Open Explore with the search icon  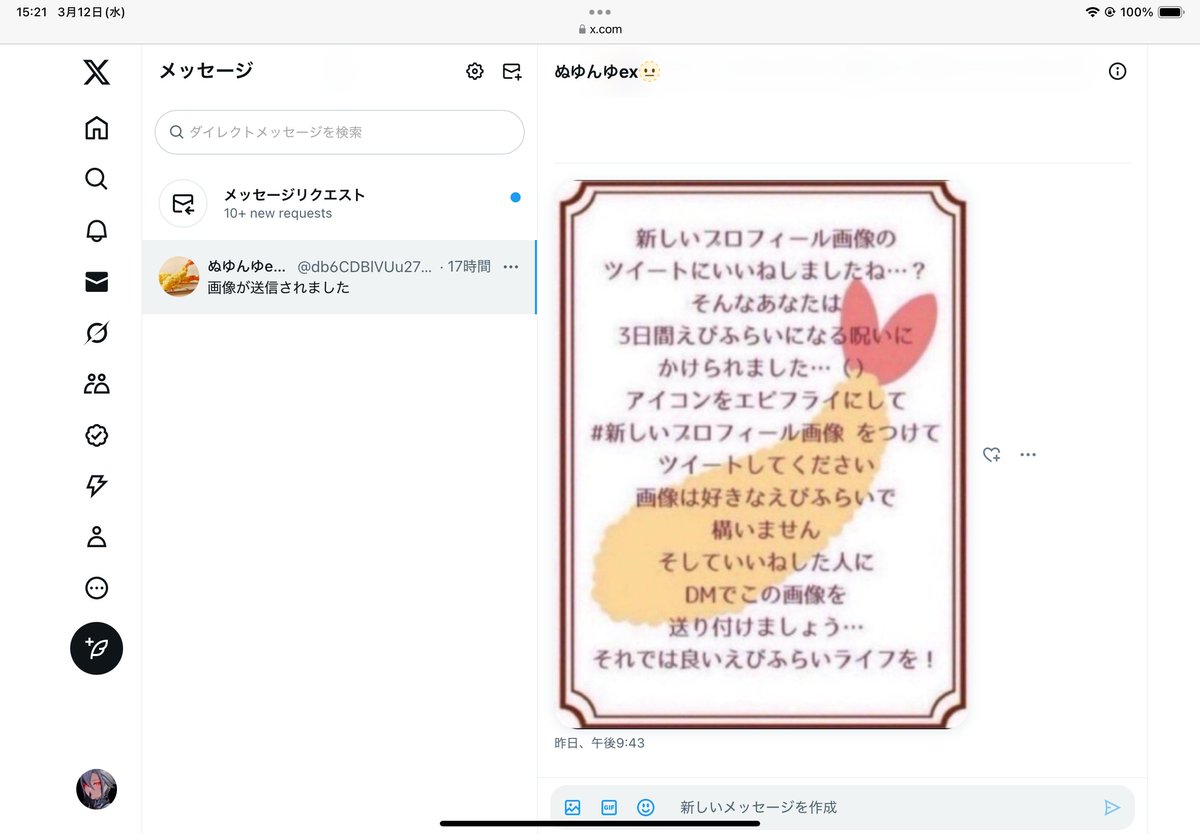[x=95, y=179]
